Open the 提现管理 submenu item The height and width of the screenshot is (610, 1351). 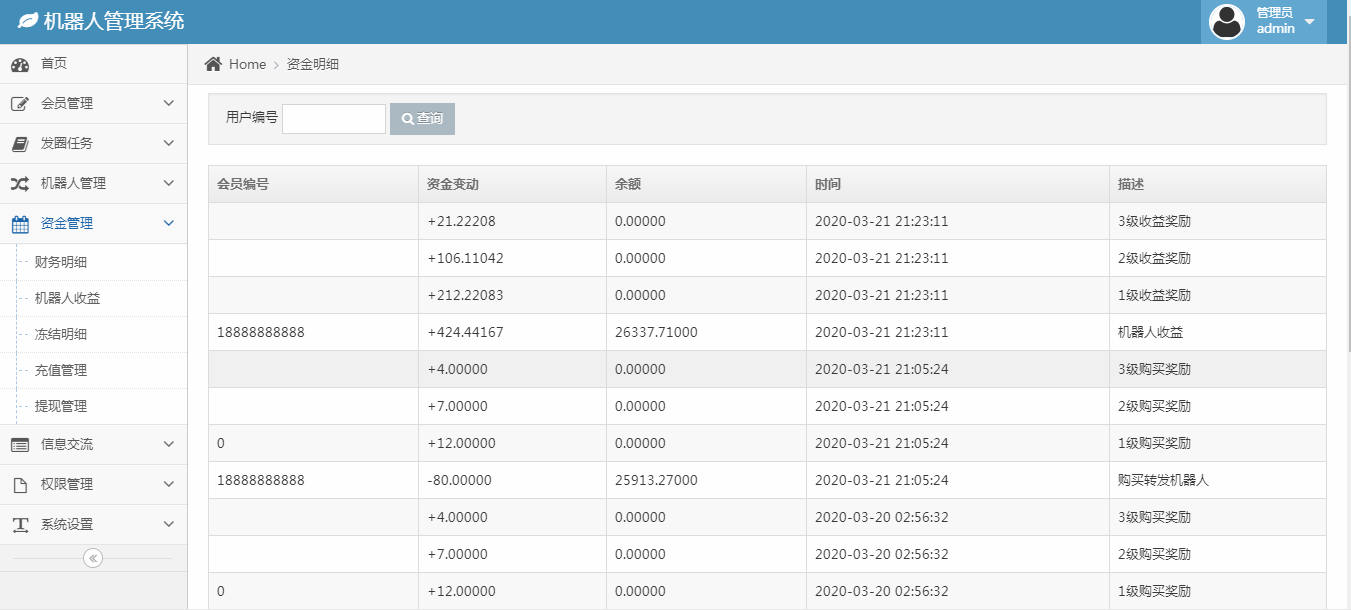coord(61,406)
